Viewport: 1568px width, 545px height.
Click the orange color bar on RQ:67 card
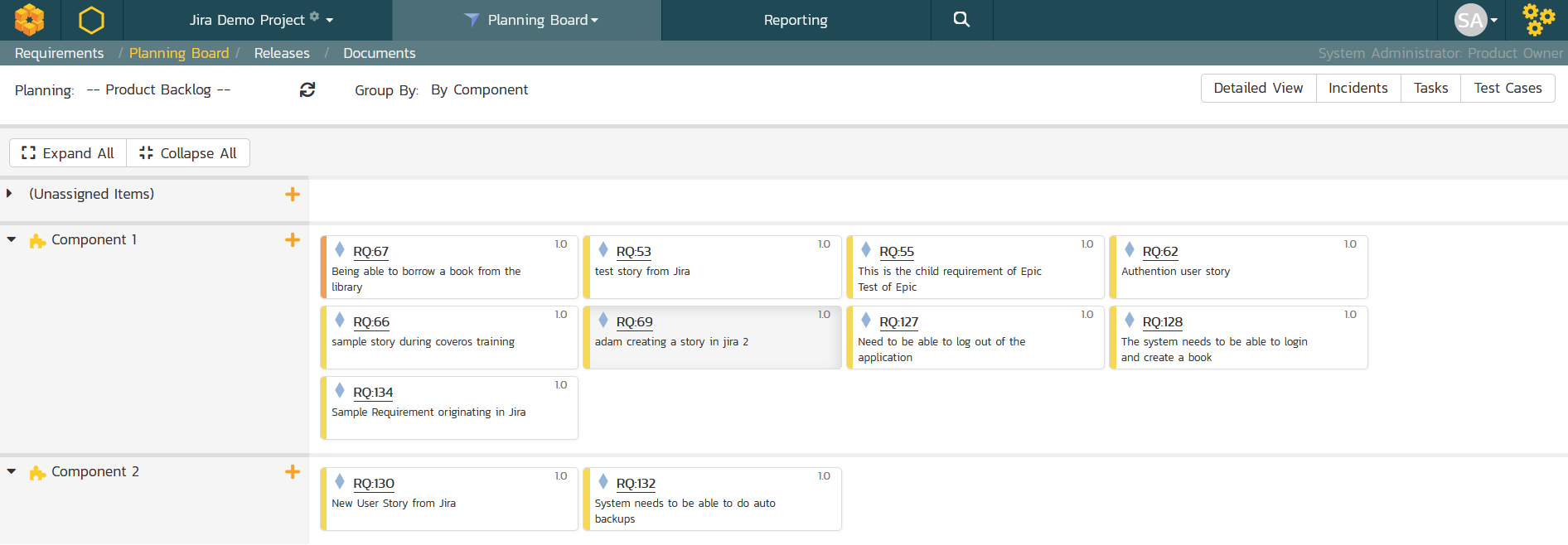click(x=323, y=268)
